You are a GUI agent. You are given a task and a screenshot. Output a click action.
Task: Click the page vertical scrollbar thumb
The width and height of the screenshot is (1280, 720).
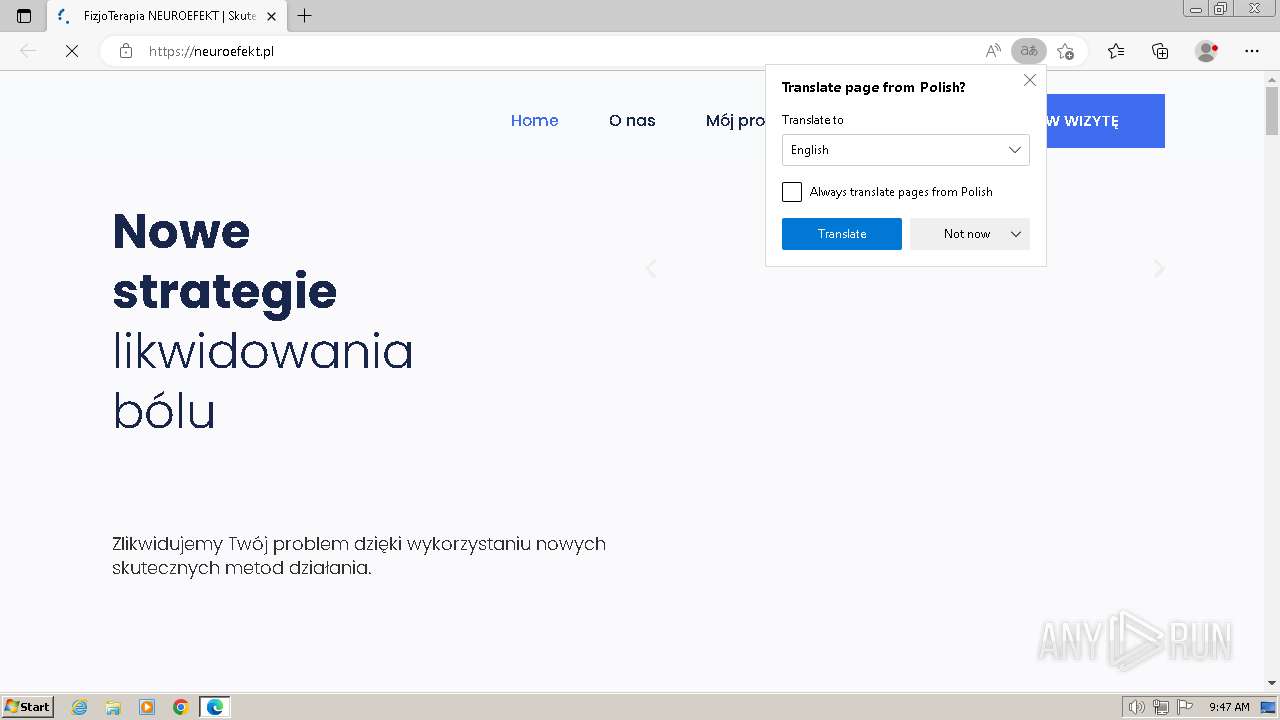[x=1272, y=110]
